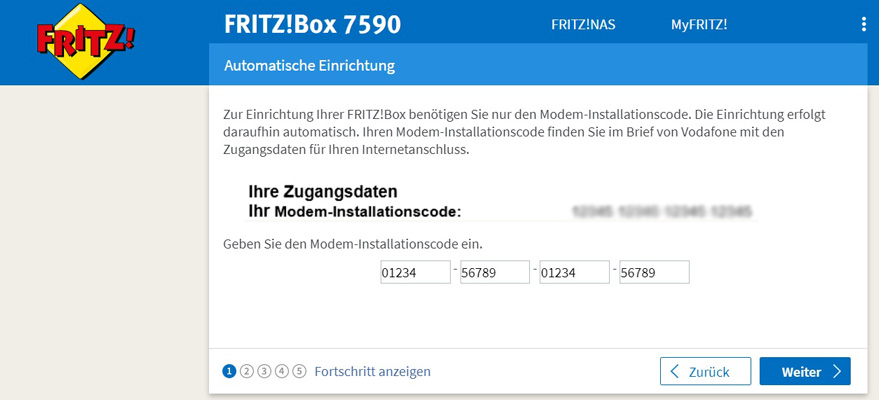Click the FRITZ! logo
879x400 pixels.
click(x=84, y=41)
